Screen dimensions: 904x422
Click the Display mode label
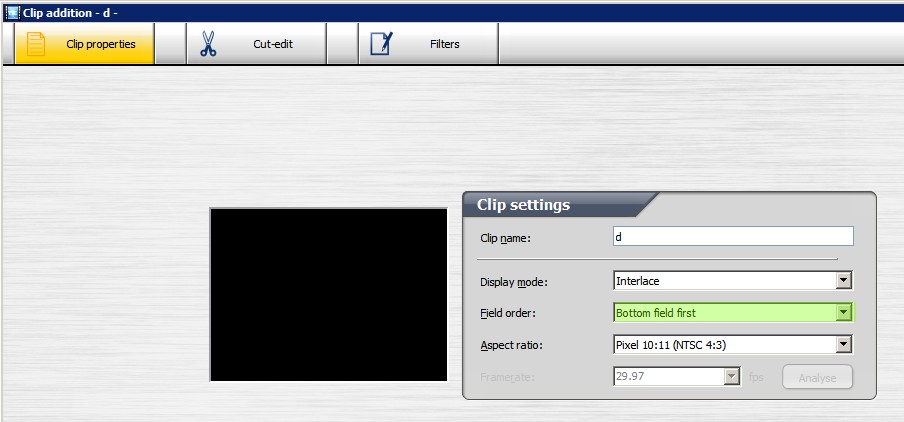(514, 282)
